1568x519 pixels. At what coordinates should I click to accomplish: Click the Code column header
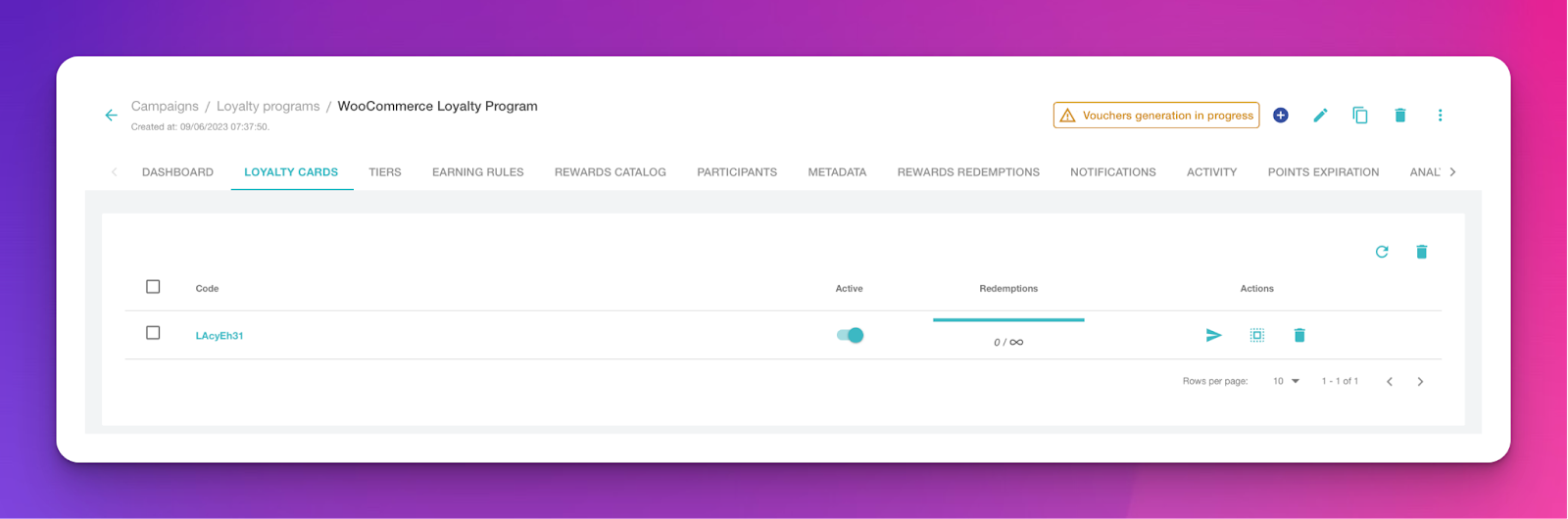207,289
